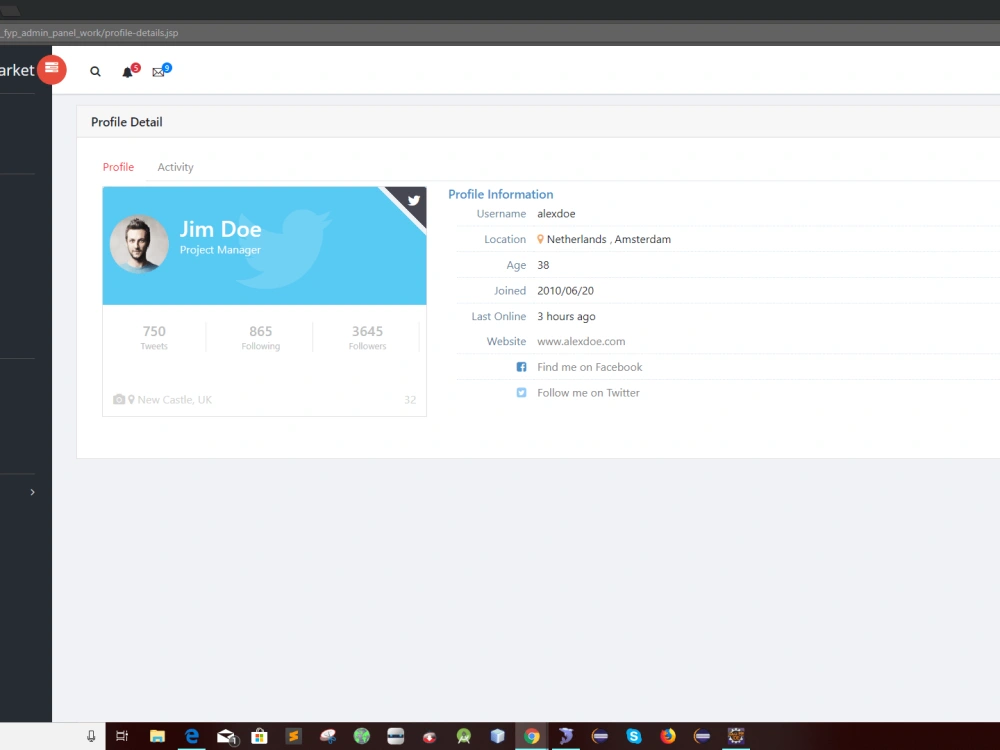Expand the sidebar chevron arrow
The height and width of the screenshot is (750, 1000).
coord(33,492)
